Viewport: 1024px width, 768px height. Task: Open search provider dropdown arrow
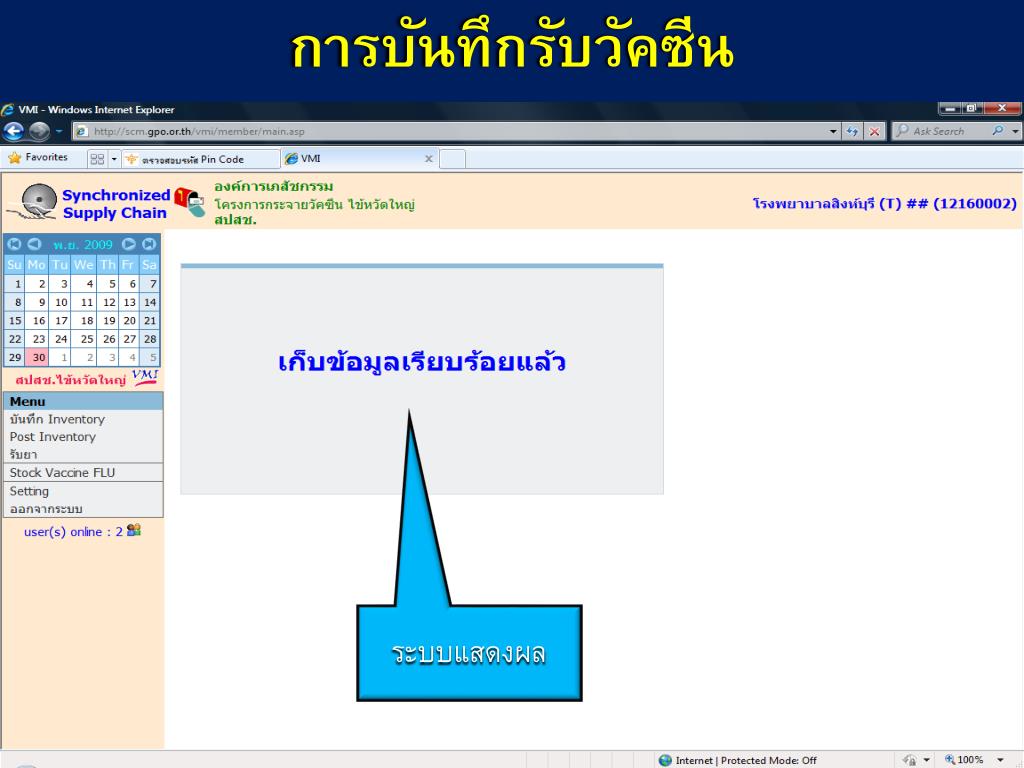click(1015, 131)
